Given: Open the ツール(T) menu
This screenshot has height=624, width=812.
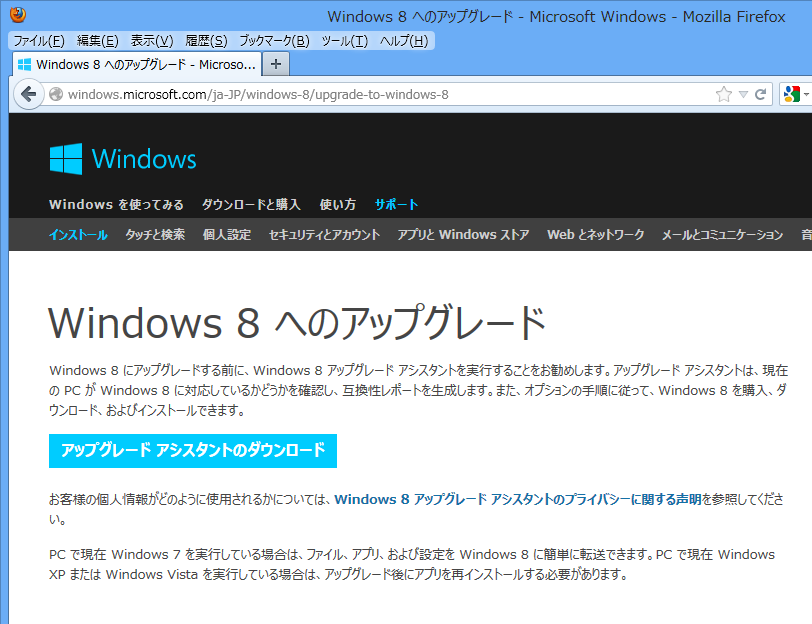Looking at the screenshot, I should coord(344,40).
